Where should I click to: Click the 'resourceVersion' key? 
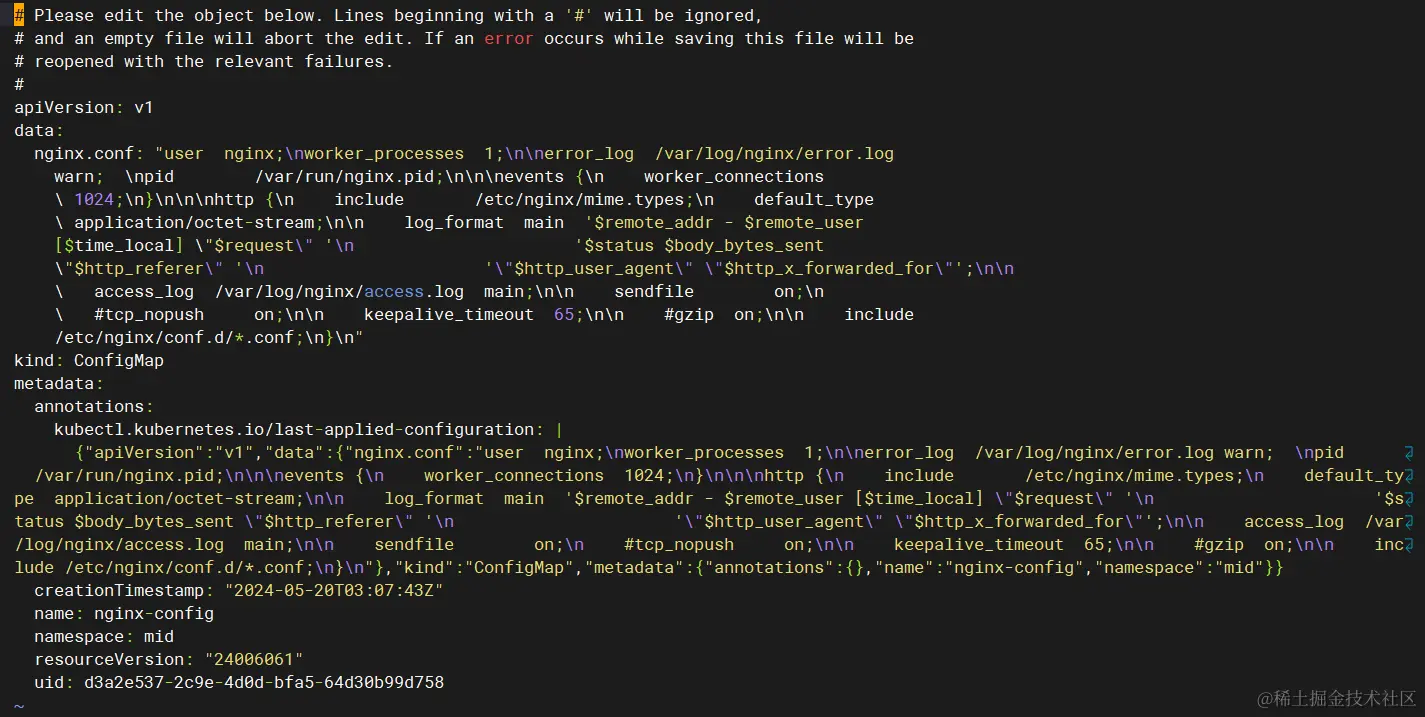pos(109,659)
